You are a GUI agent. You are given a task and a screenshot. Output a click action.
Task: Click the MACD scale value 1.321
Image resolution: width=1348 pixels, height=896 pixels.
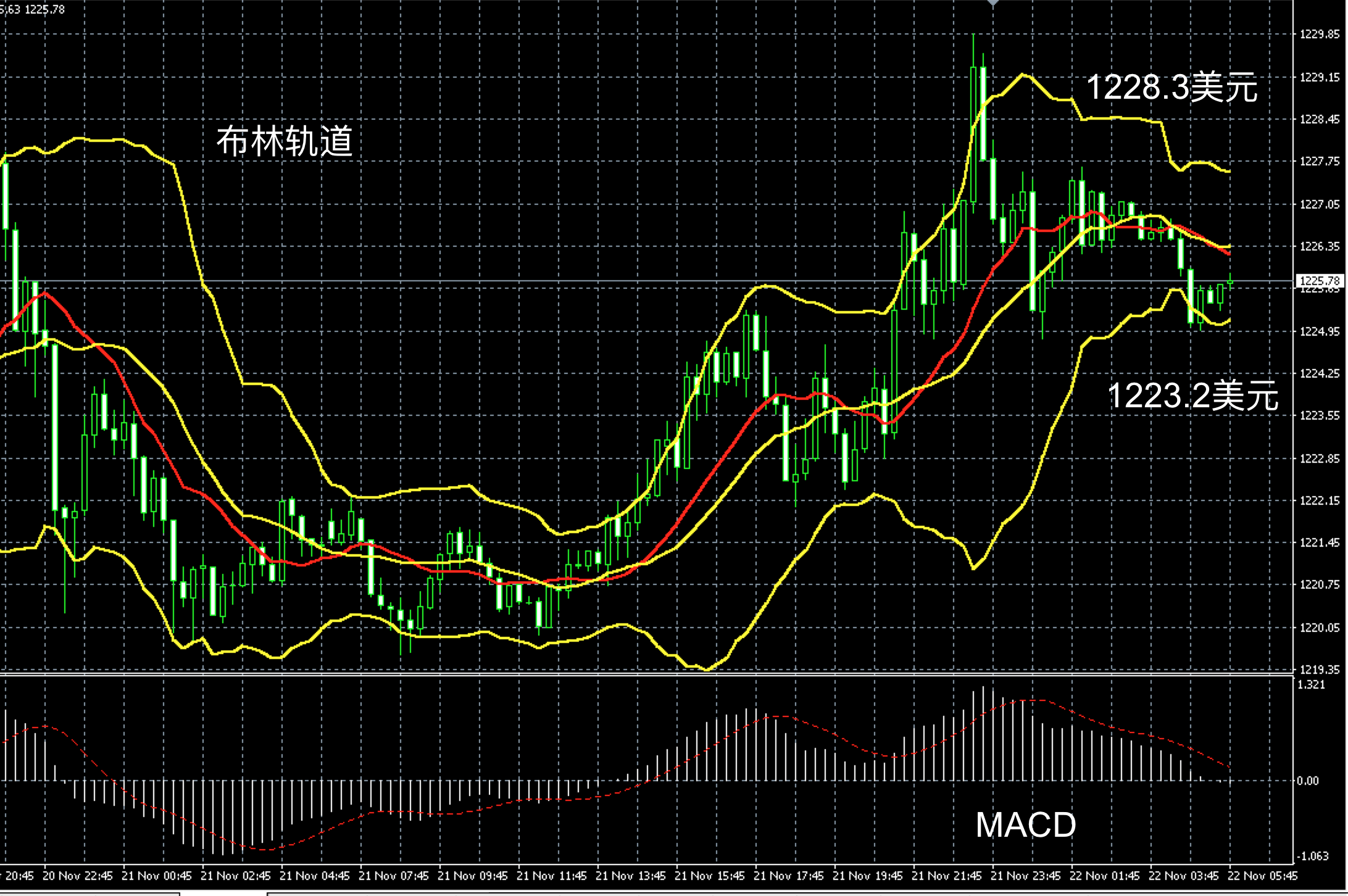(x=1312, y=684)
